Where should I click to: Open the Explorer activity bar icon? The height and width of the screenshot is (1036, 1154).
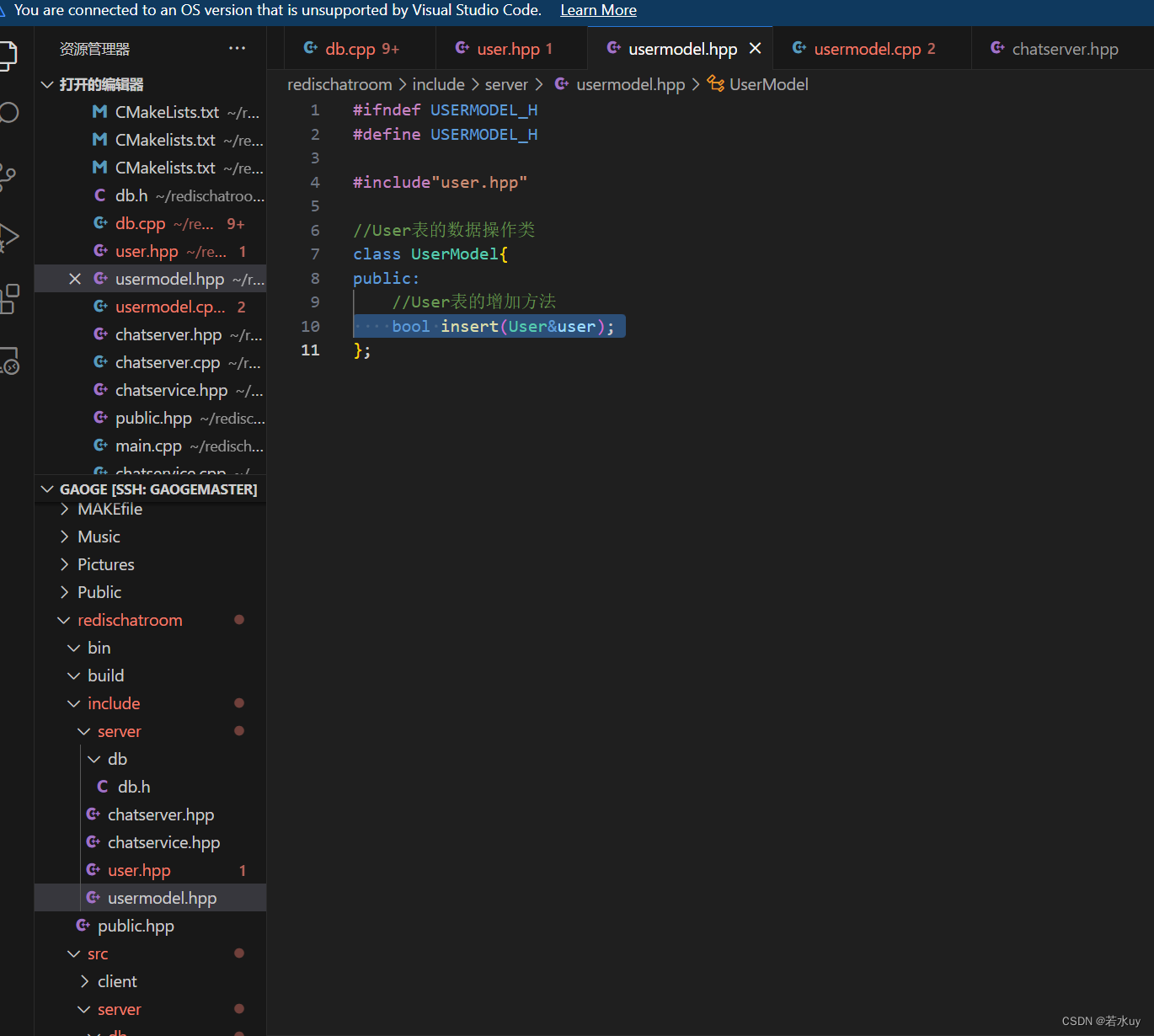point(7,55)
